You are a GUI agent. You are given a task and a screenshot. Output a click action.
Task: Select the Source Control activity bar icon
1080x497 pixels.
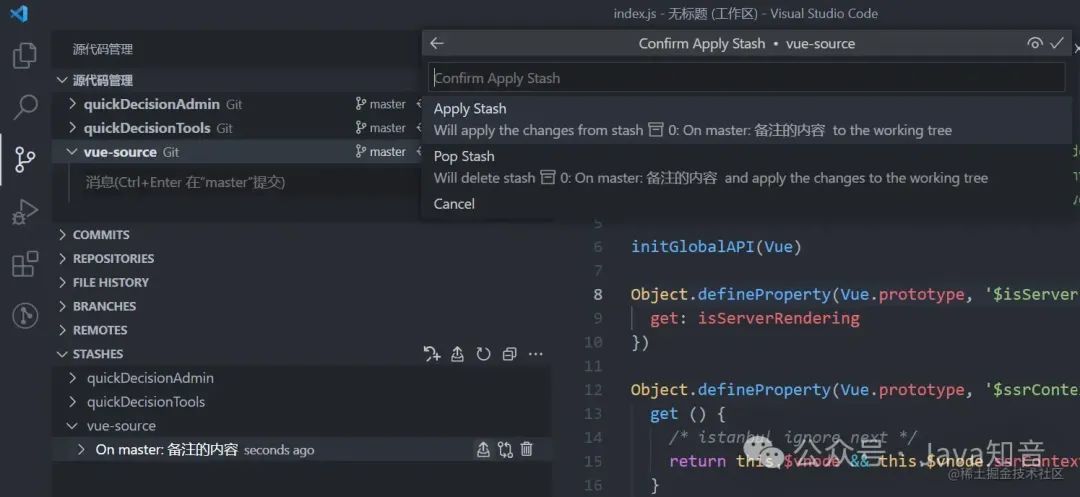click(x=25, y=159)
